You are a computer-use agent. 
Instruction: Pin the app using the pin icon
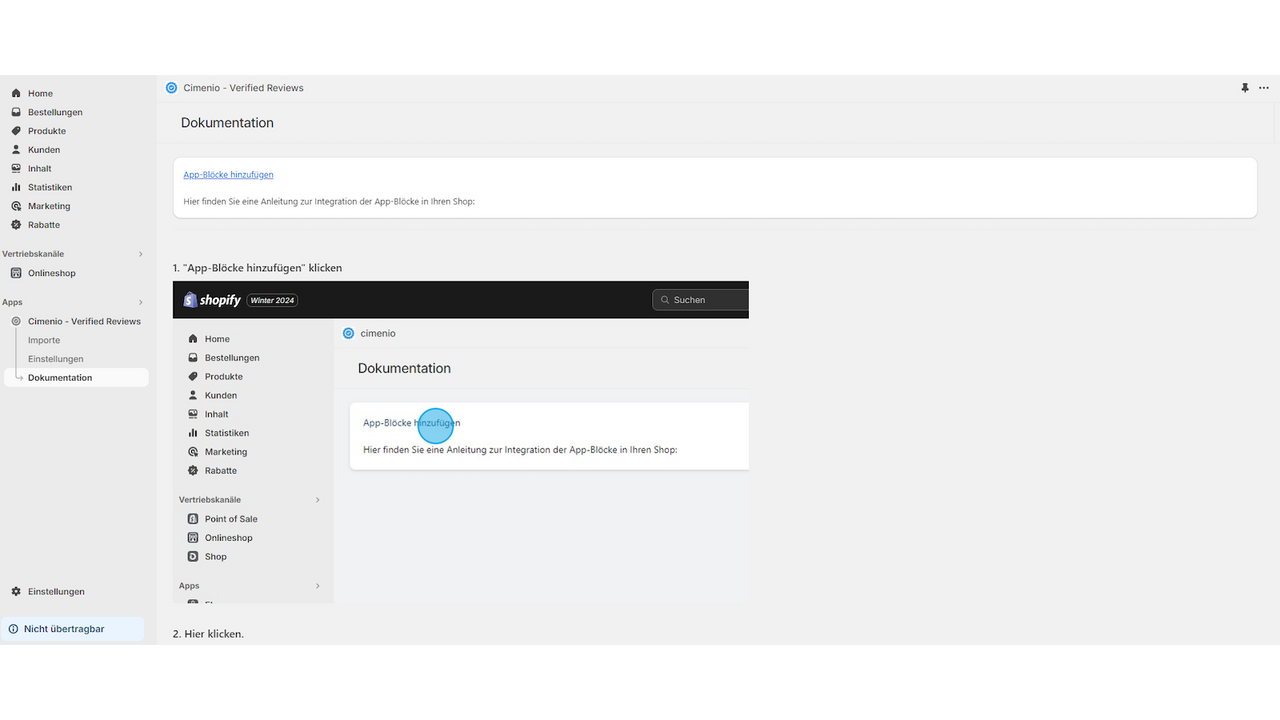click(1245, 88)
